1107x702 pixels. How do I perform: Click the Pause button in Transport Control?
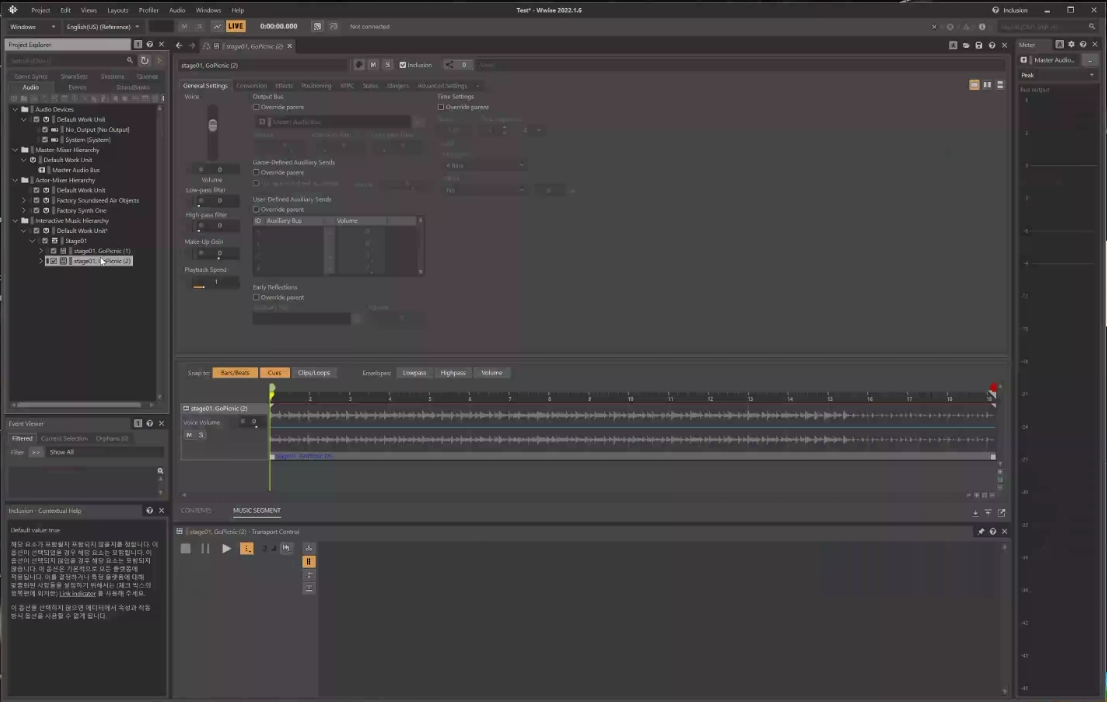(x=205, y=548)
